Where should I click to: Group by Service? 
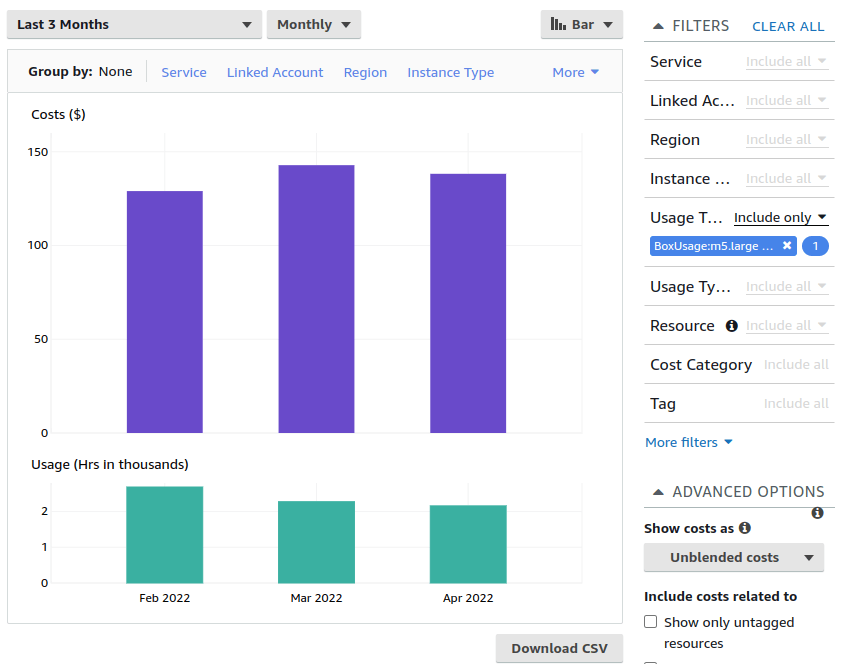tap(184, 72)
